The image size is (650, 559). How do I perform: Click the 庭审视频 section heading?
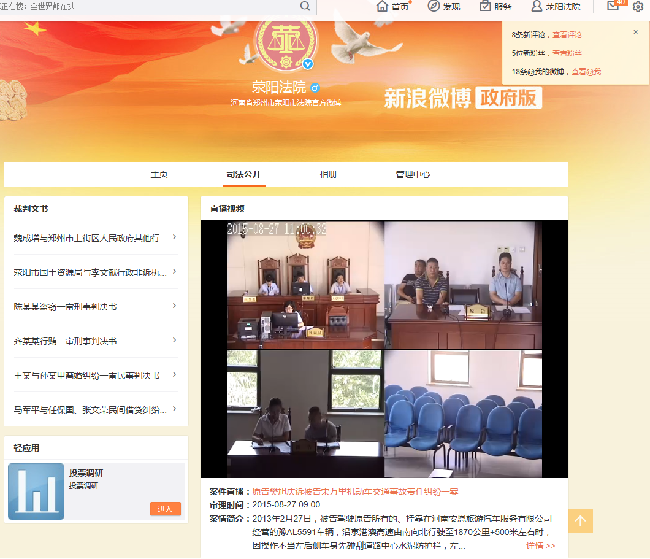coord(227,209)
